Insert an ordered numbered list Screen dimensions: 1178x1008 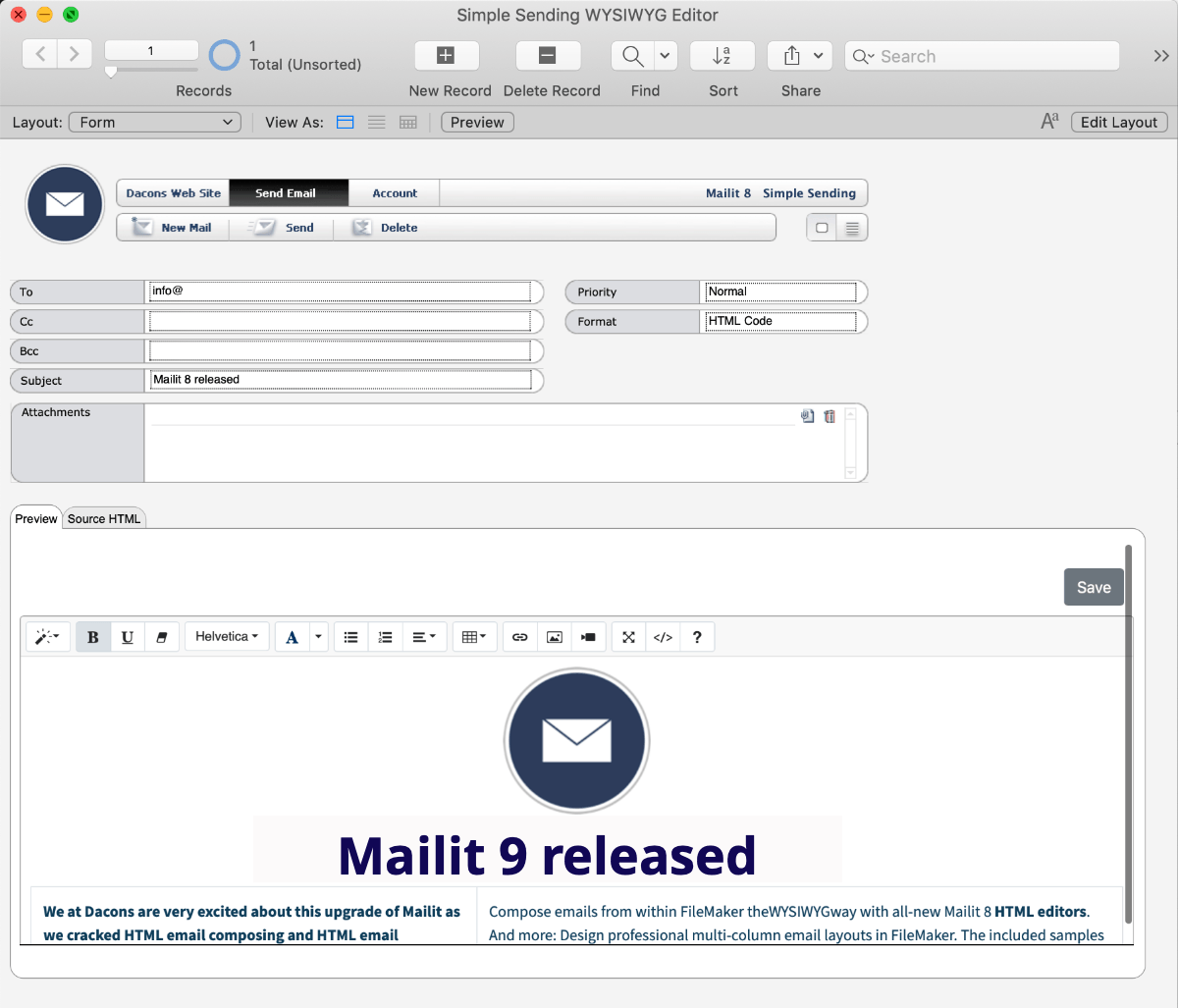tap(385, 637)
